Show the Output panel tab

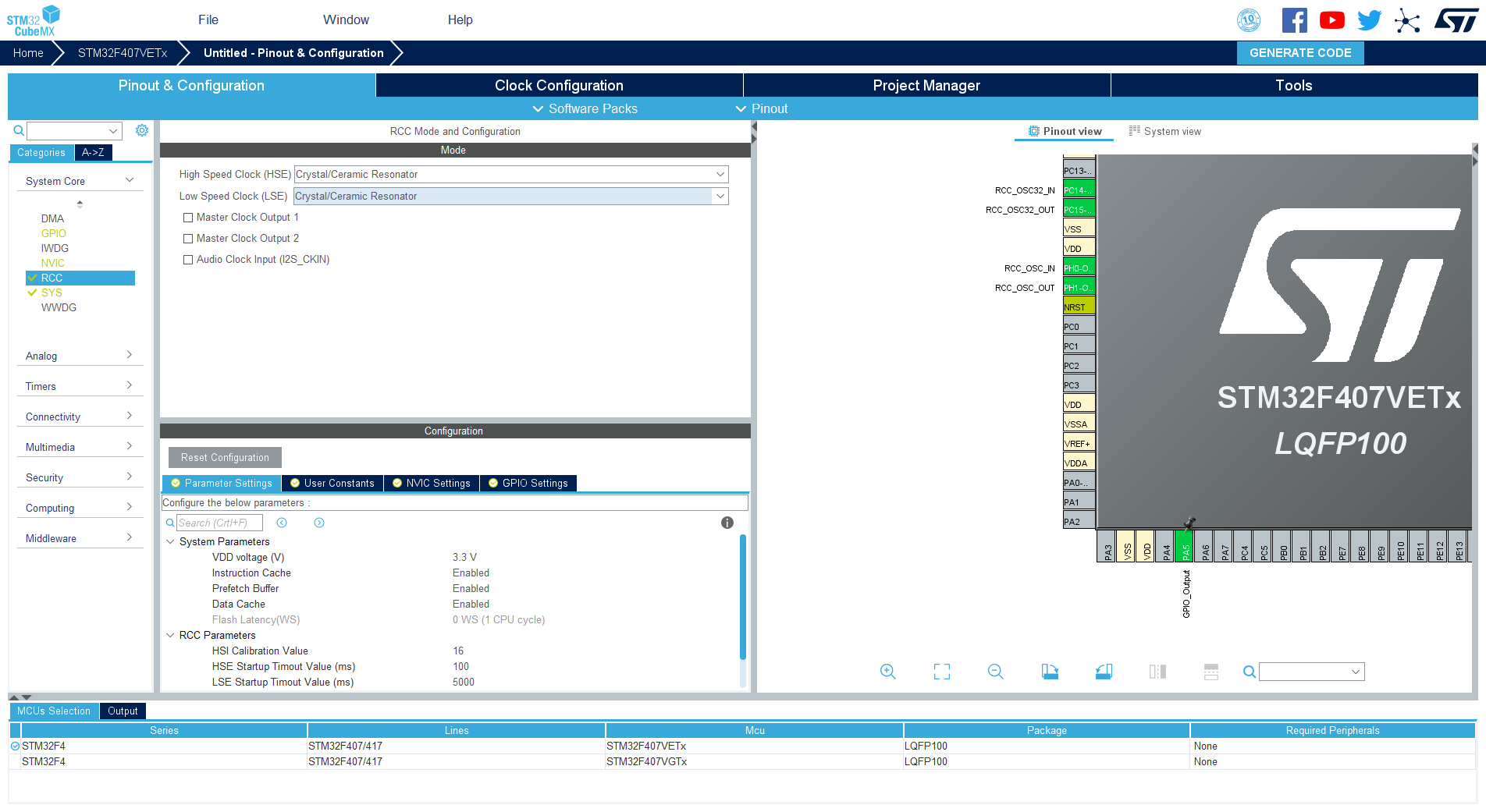click(123, 711)
